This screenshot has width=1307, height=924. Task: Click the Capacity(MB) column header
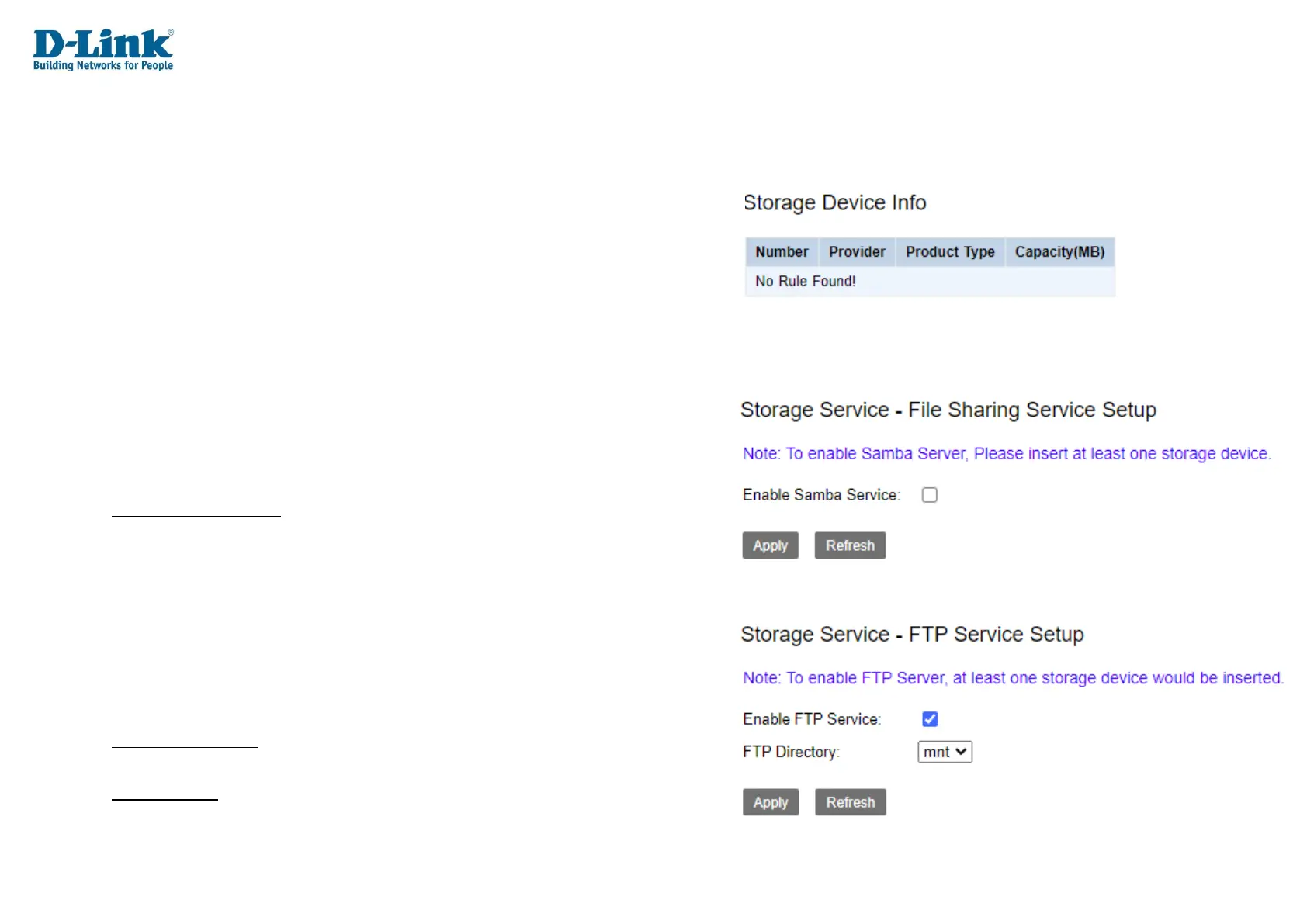1059,252
